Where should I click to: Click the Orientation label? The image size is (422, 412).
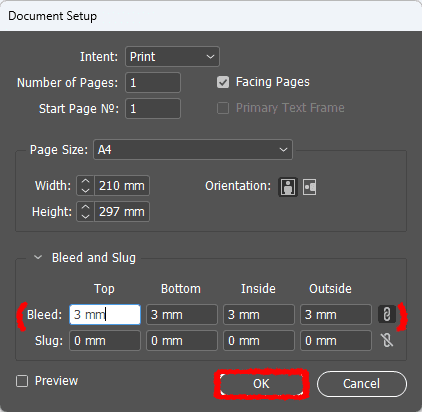(x=238, y=186)
